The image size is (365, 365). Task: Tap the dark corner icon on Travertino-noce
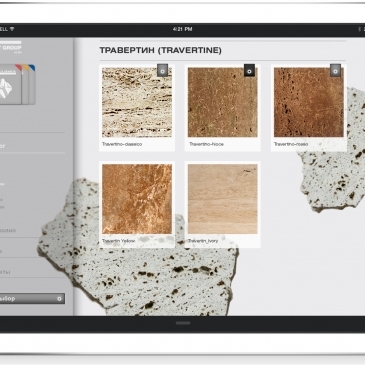(x=249, y=70)
